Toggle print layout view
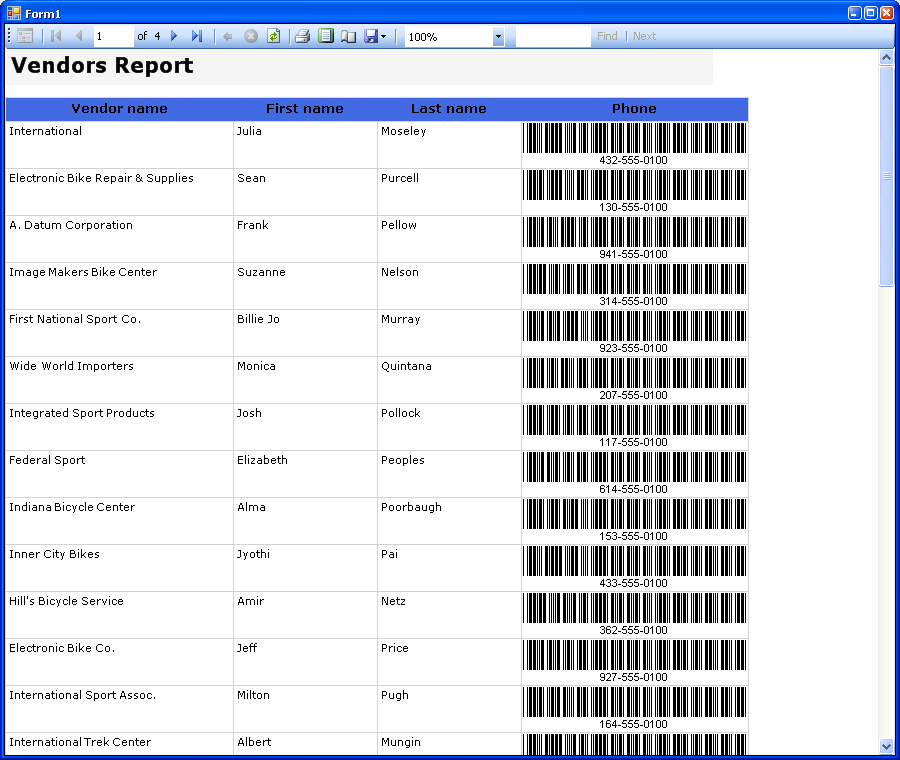900x760 pixels. (325, 36)
